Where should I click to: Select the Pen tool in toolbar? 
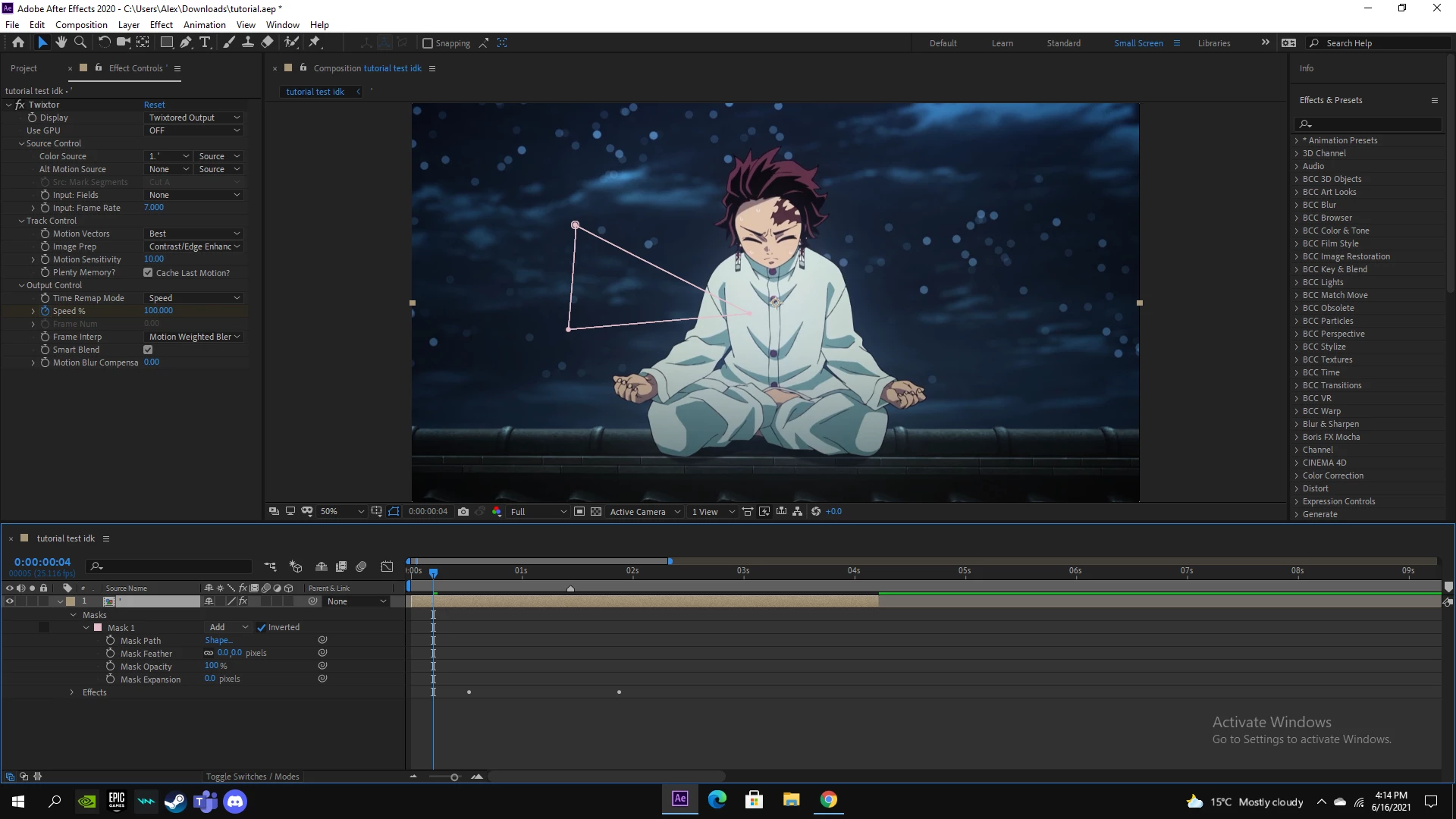click(186, 43)
